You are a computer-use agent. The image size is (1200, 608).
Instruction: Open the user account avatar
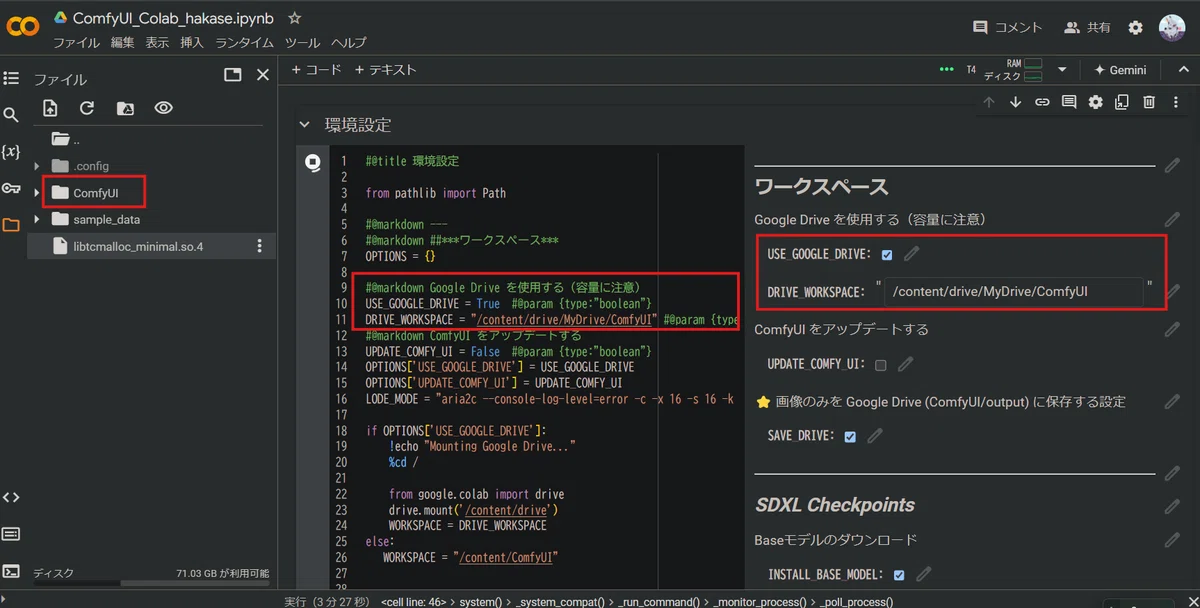tap(1172, 28)
